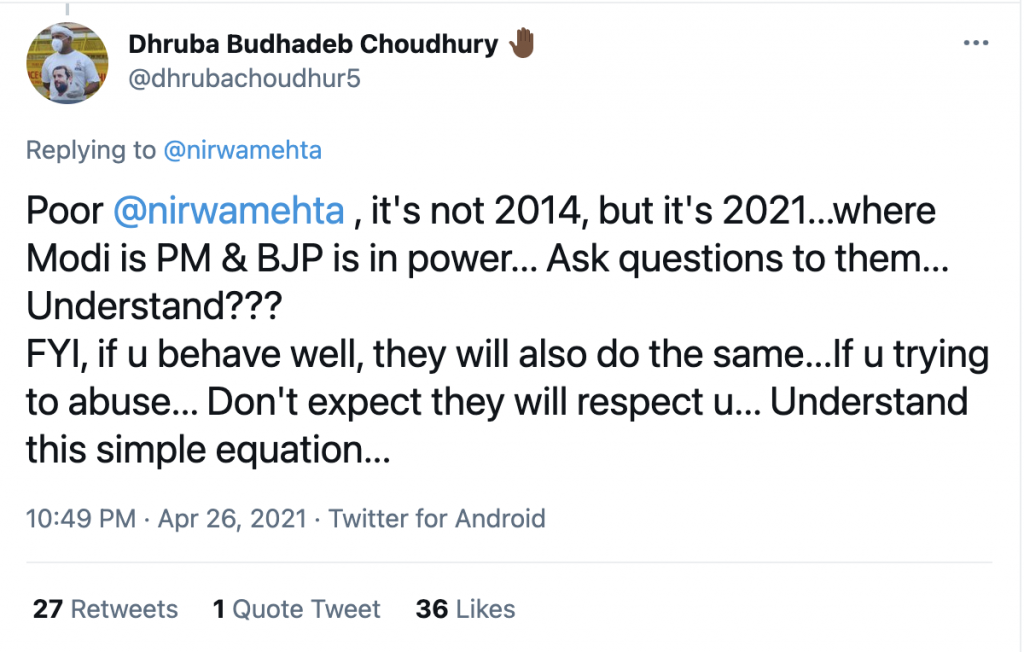Screen dimensions: 1024x652
Task: Click the @dhrubachoudhur5 handle
Action: 244,78
